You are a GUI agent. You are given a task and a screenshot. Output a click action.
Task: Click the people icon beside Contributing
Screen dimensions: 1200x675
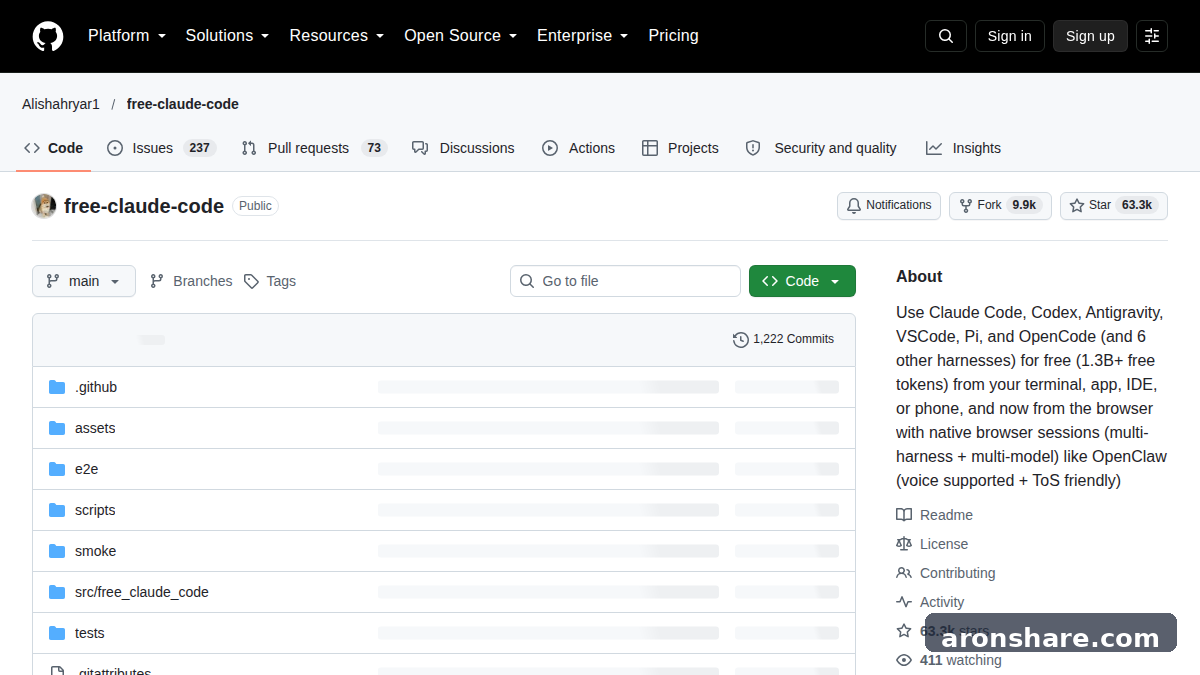[x=904, y=573]
